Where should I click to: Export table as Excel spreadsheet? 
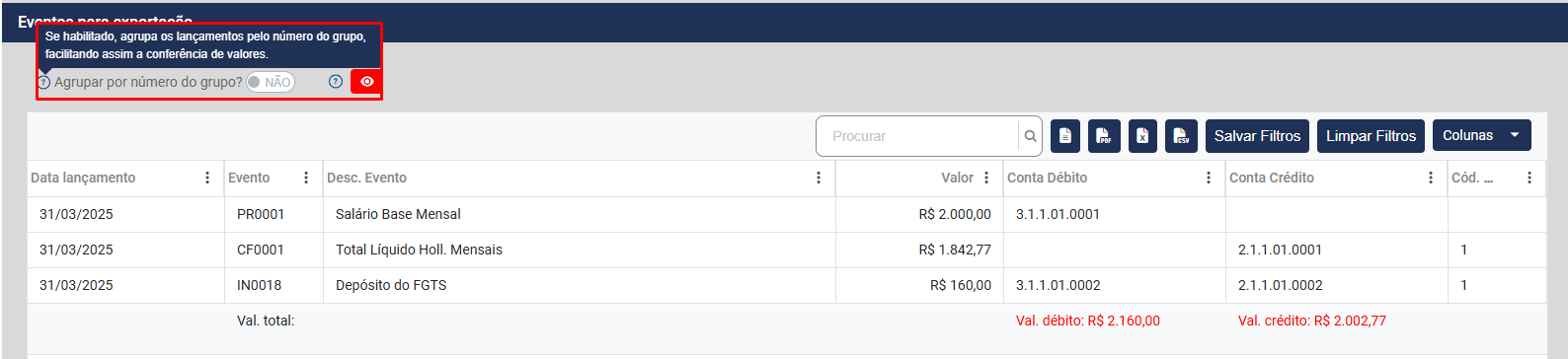pyautogui.click(x=1142, y=136)
